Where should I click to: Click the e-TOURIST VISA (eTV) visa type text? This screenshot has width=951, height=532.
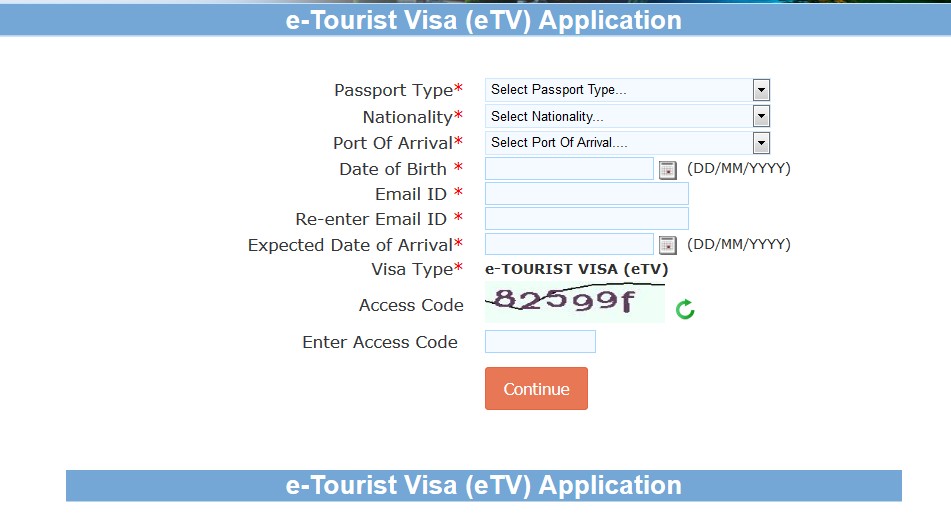tap(576, 269)
